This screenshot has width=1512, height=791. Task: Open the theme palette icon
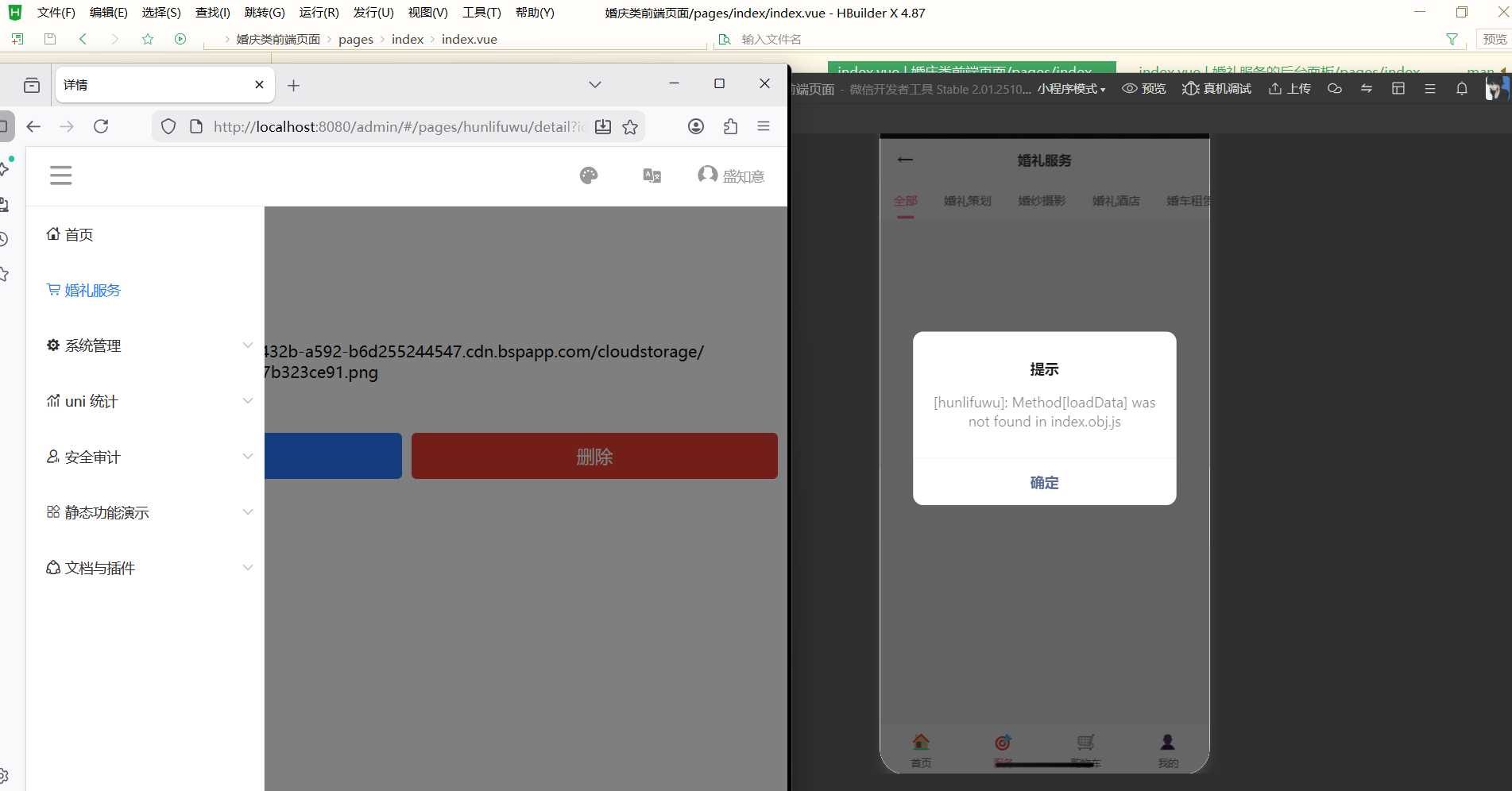pos(589,176)
